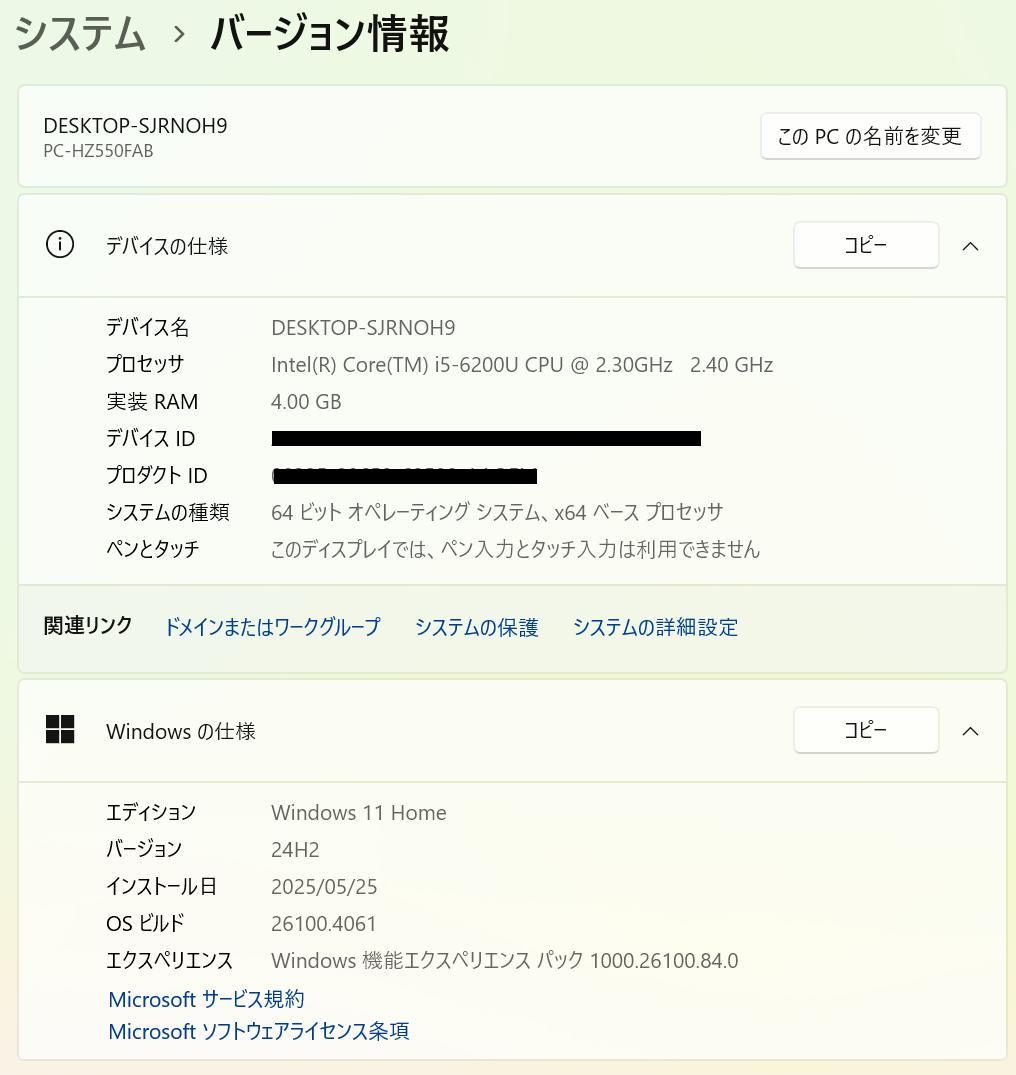Open Microsoft サービス規約
Viewport: 1016px width, 1075px height.
[205, 998]
